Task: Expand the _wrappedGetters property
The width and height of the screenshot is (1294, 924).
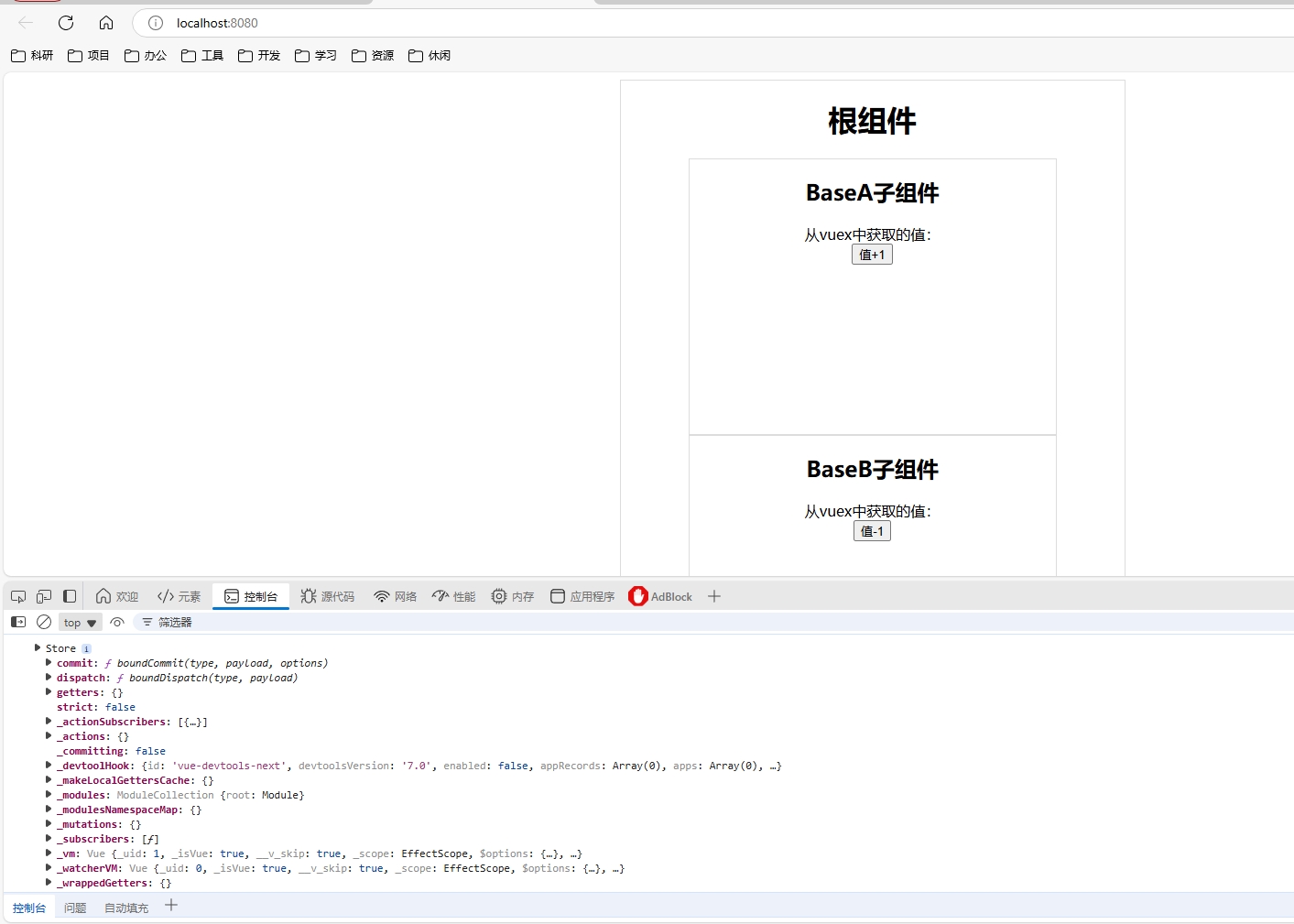Action: 49,882
